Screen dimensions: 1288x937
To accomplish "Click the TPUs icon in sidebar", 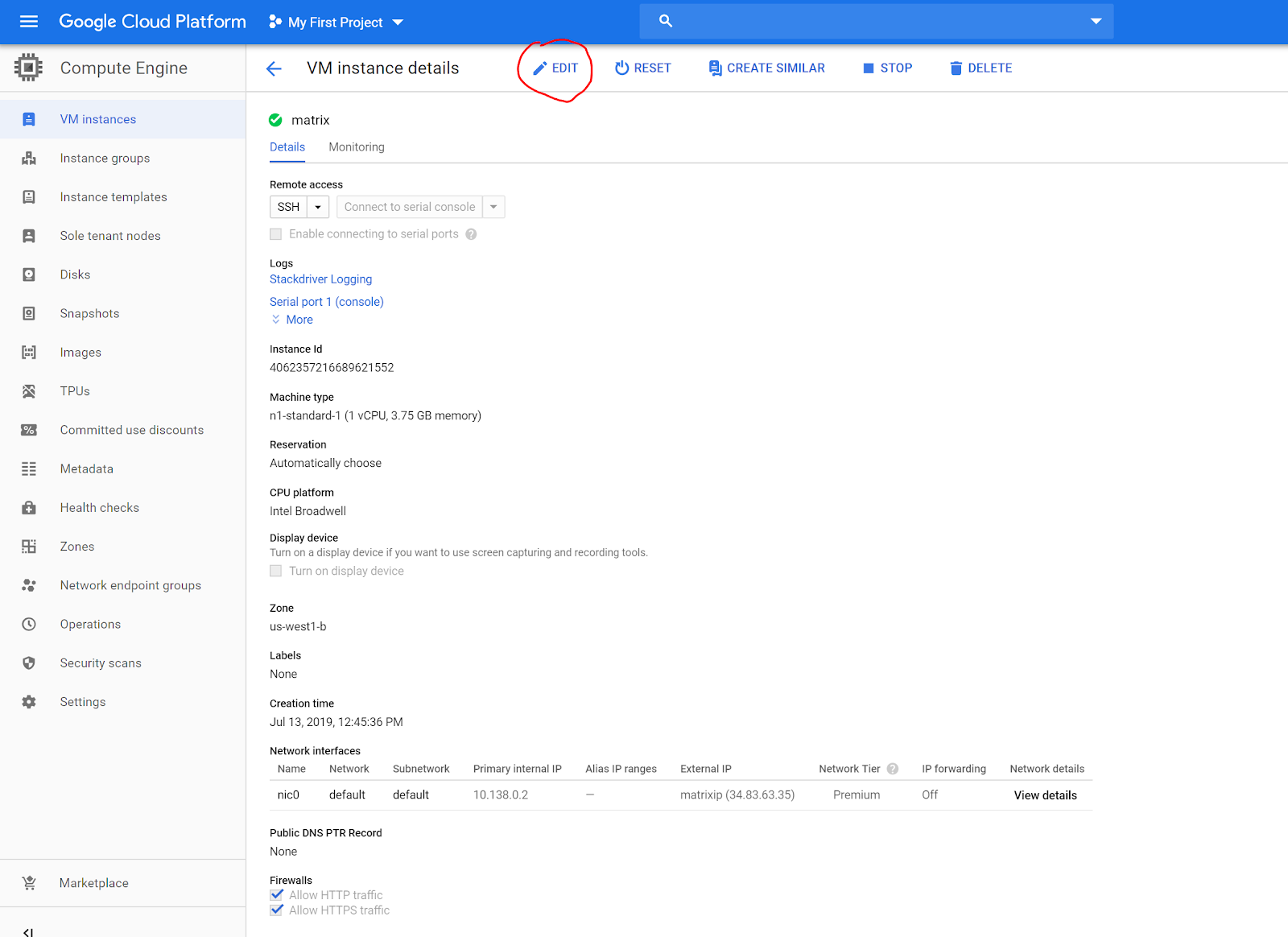I will click(29, 391).
